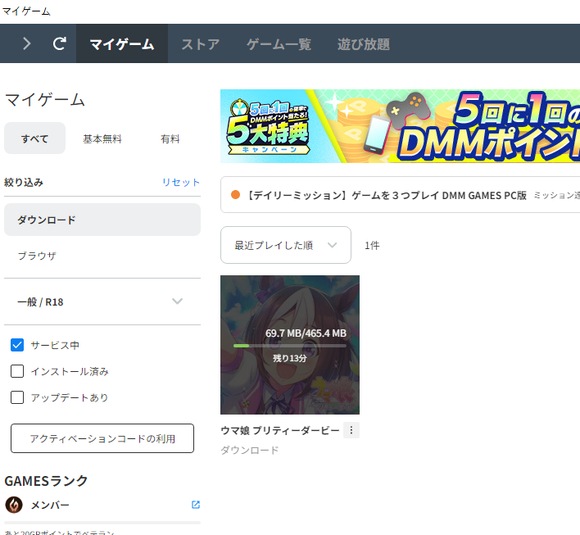Open the 遊び放題 tab
Viewport: 580px width, 535px height.
[x=363, y=44]
